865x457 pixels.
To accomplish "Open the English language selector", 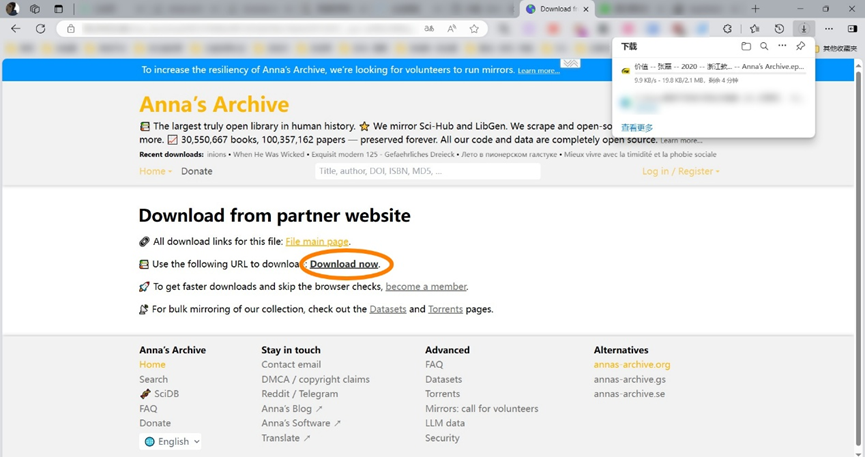I will (170, 442).
